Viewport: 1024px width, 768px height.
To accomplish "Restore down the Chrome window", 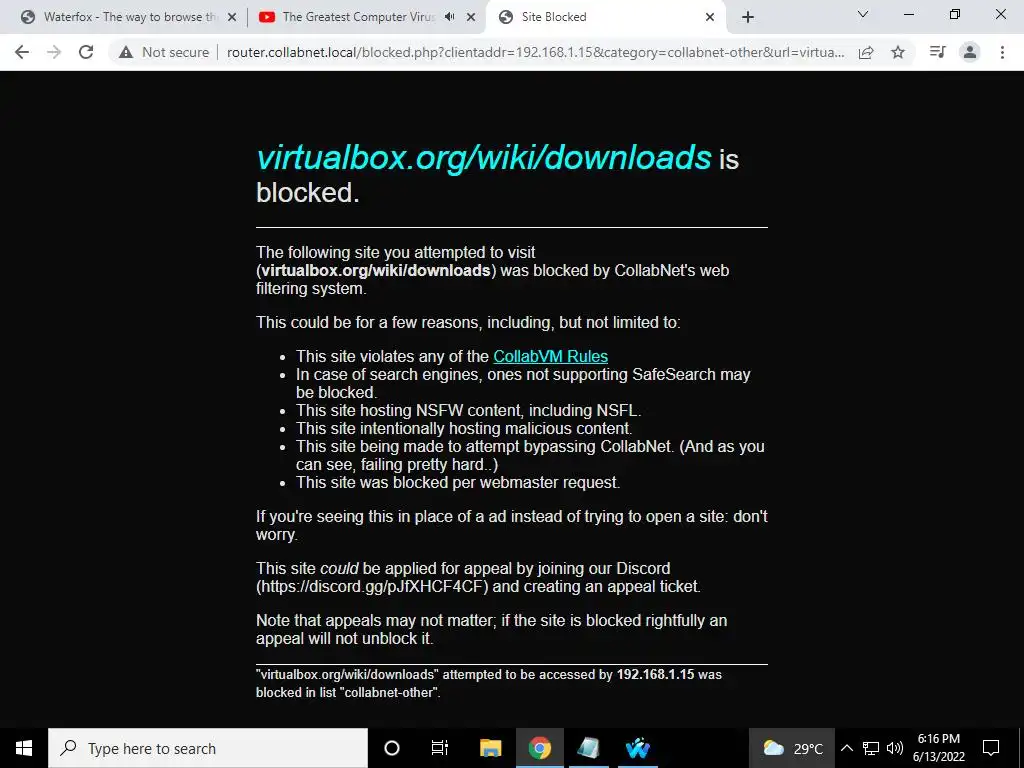I will click(955, 14).
